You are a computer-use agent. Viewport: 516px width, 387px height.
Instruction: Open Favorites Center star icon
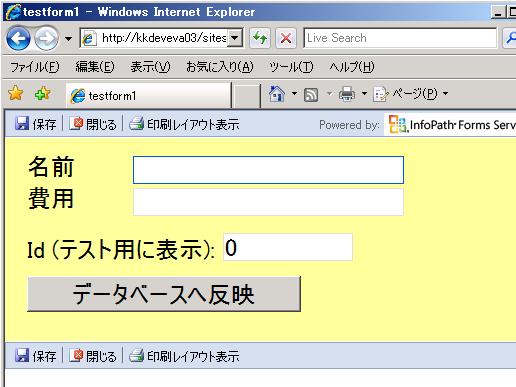16,93
